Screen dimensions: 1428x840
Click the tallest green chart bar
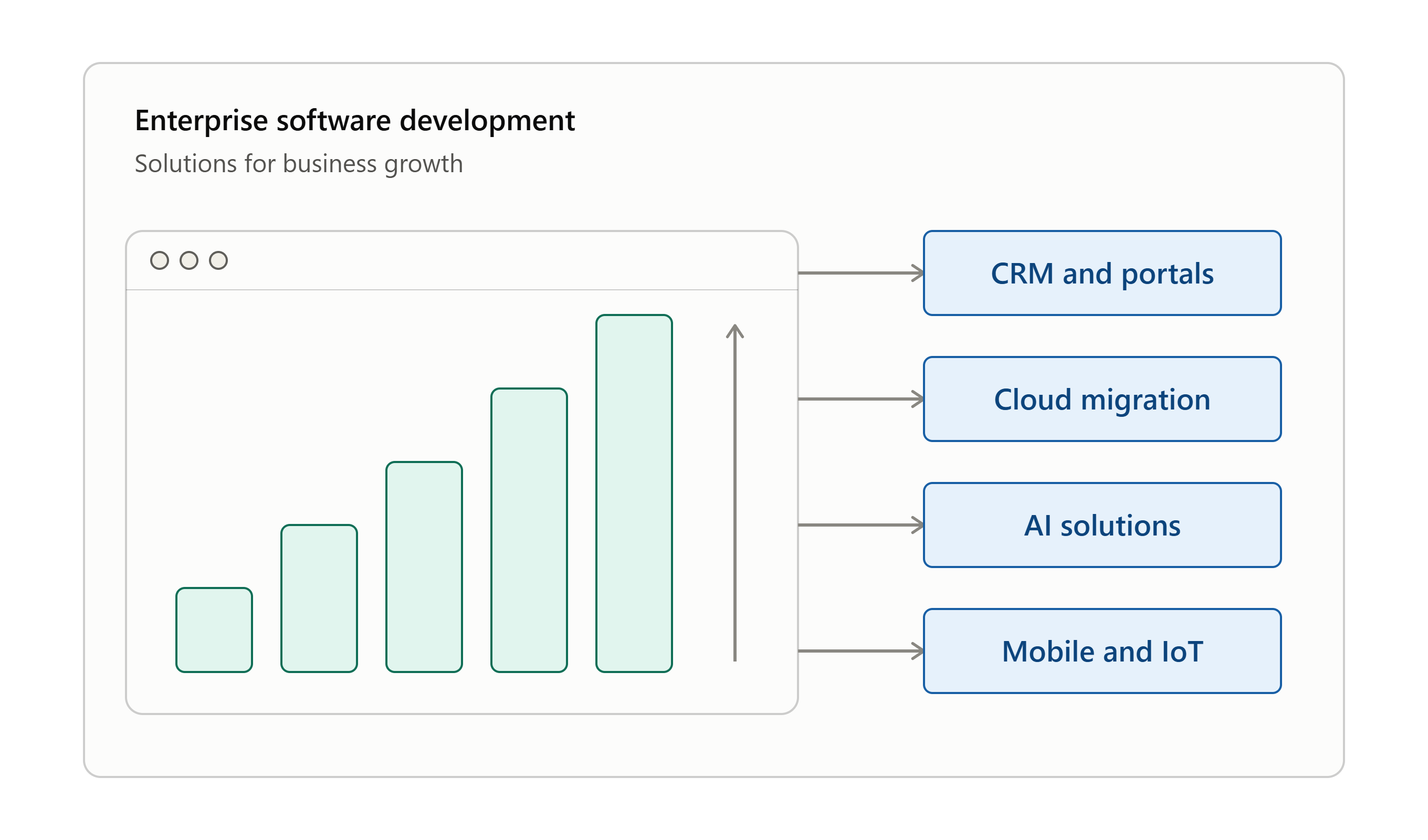click(634, 493)
